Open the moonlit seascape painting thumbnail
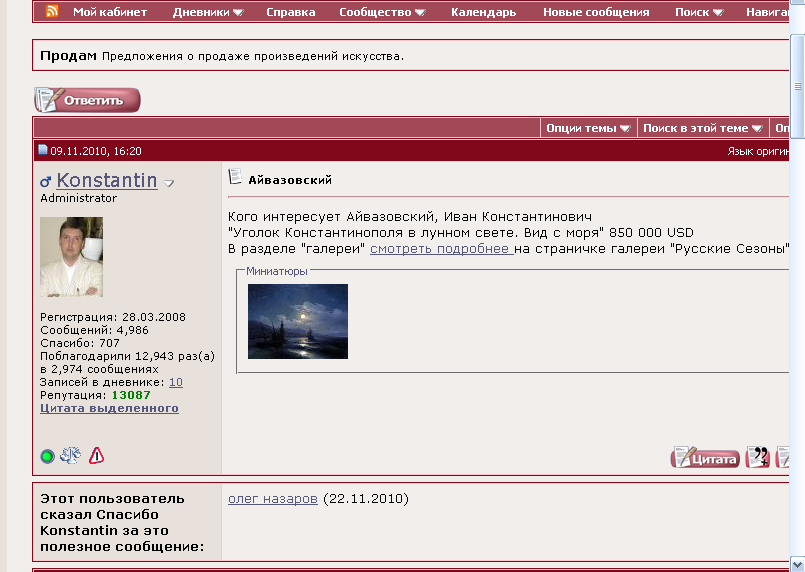This screenshot has height=572, width=805. tap(298, 321)
